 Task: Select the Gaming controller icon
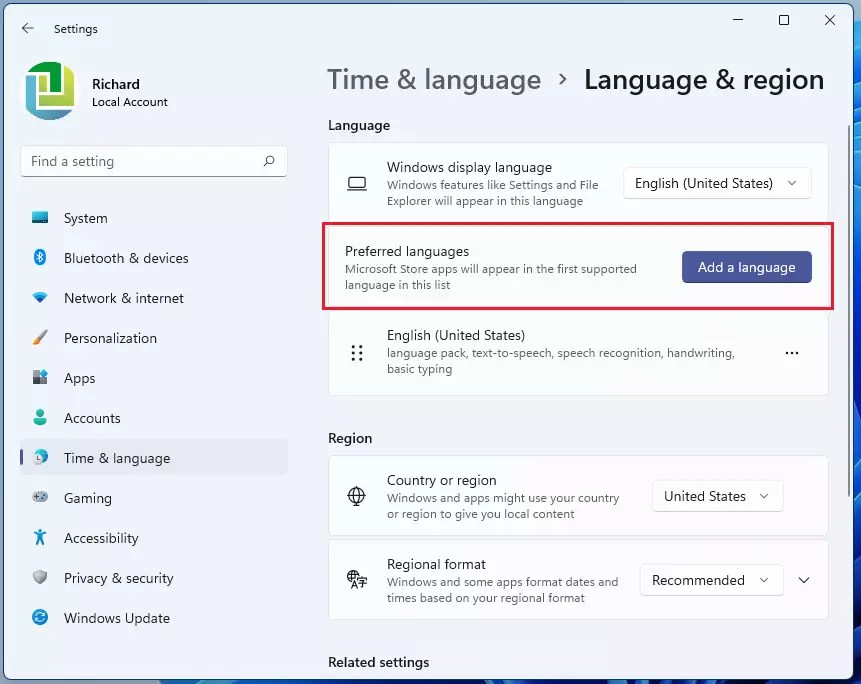(x=40, y=498)
